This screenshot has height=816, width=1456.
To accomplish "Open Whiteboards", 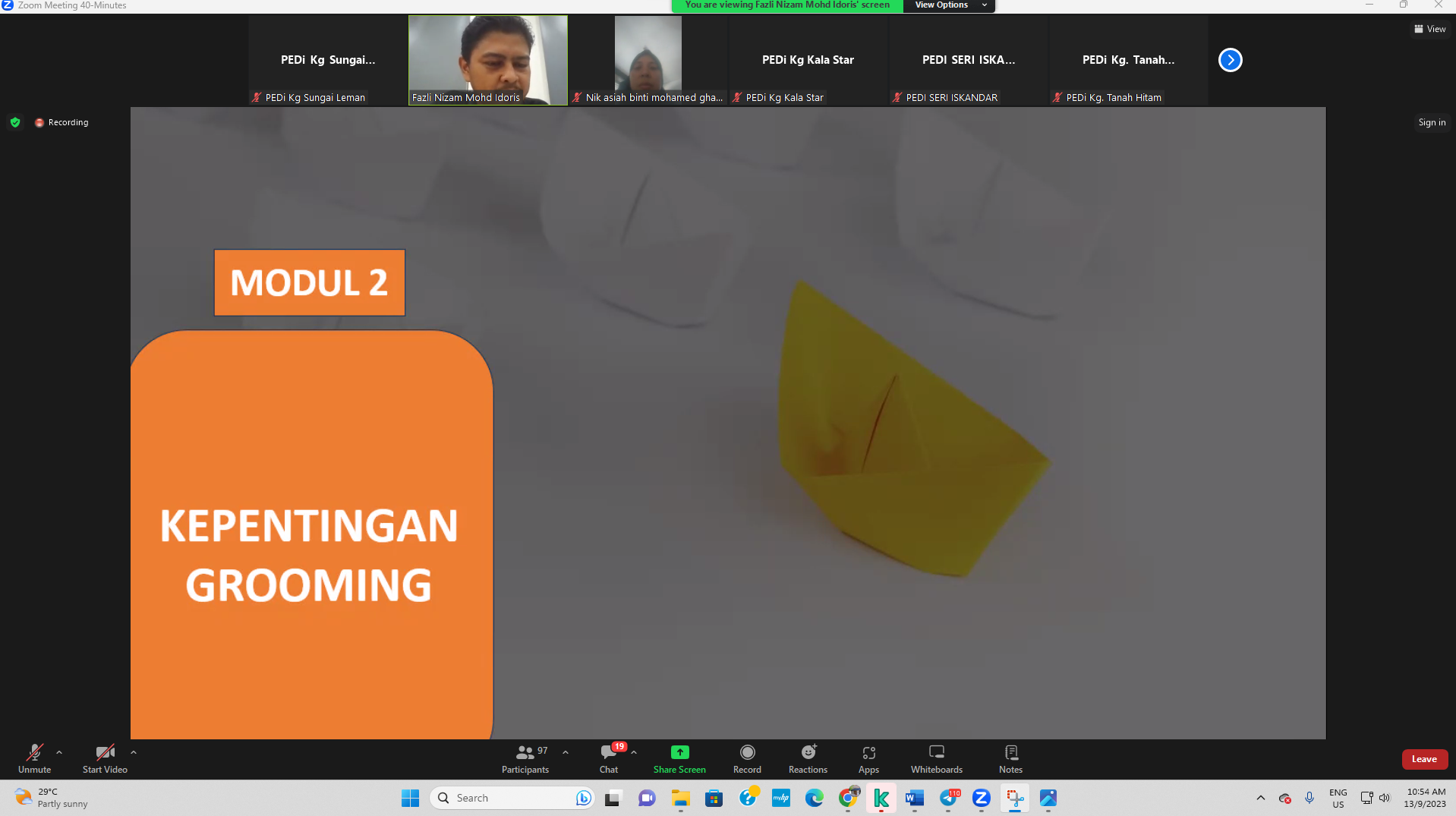I will 936,758.
